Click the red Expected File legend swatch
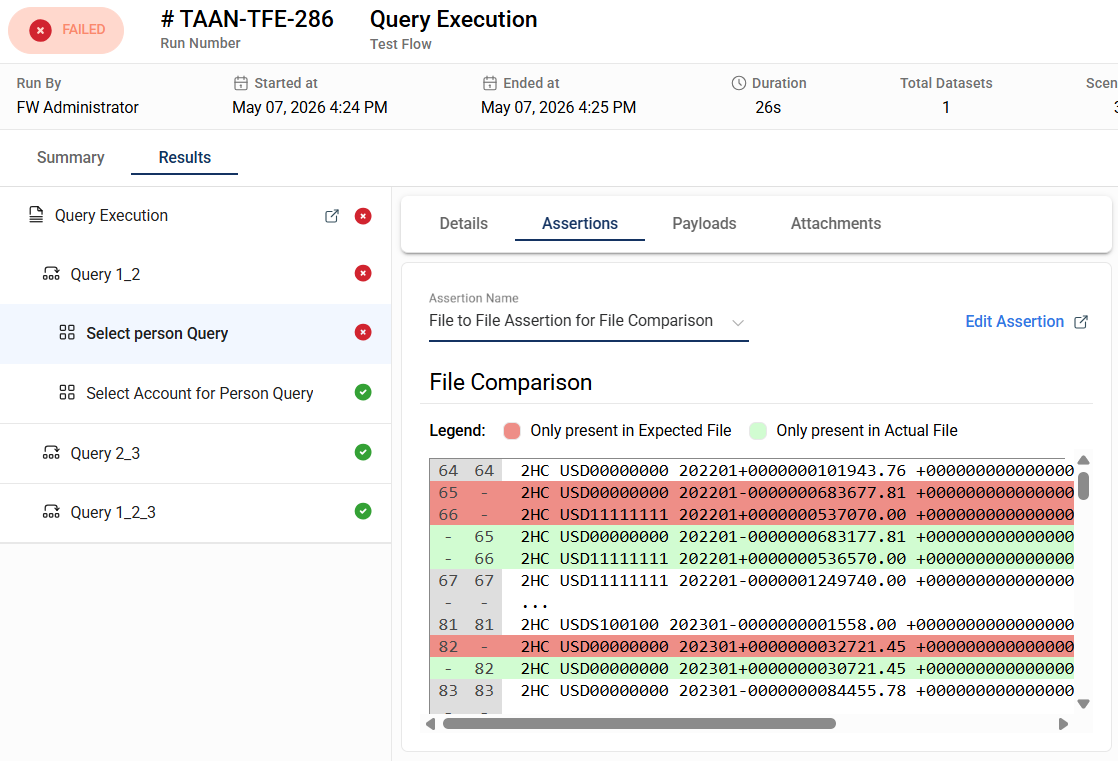This screenshot has height=761, width=1118. click(512, 431)
